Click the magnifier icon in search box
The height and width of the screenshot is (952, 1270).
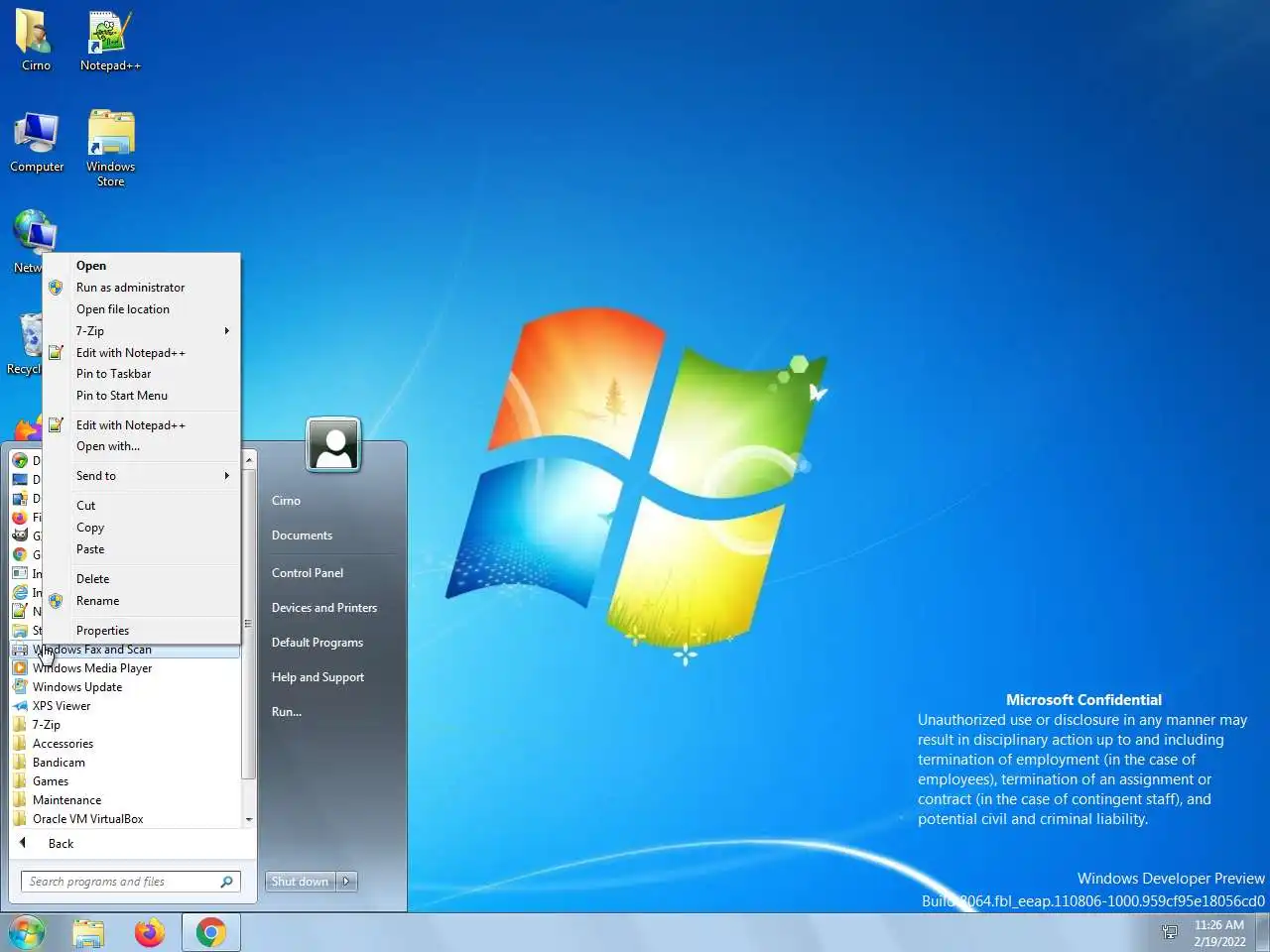pos(226,882)
